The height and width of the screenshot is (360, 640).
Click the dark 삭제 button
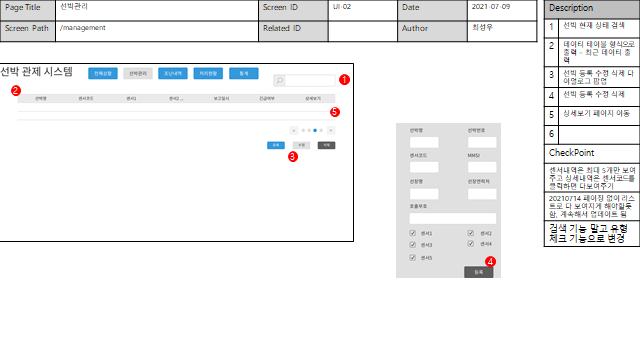tap(327, 145)
